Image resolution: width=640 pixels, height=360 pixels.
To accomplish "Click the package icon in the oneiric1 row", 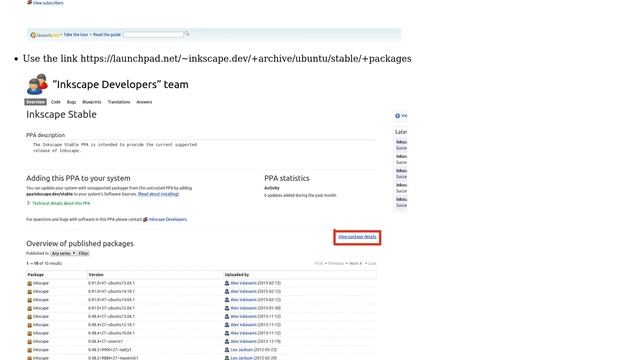I will [x=29, y=342].
